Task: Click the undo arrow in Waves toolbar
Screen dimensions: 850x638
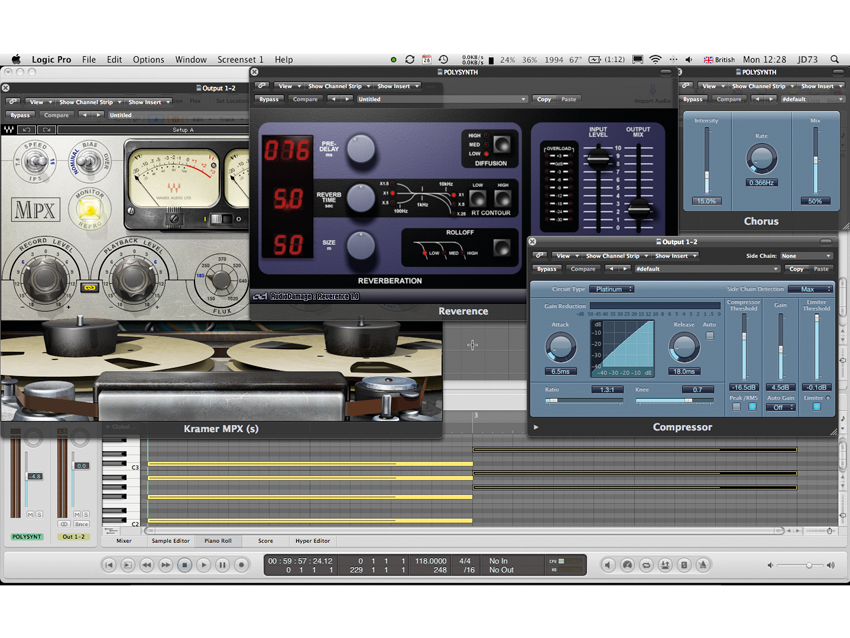Action: coord(27,130)
